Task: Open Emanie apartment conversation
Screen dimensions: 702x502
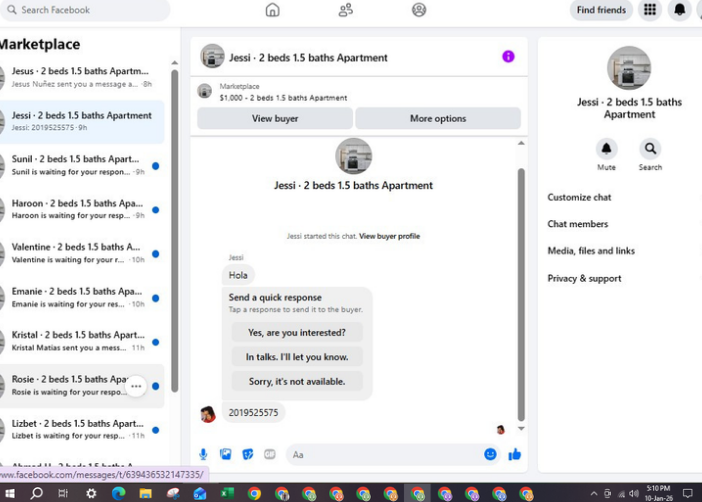Action: click(82, 297)
